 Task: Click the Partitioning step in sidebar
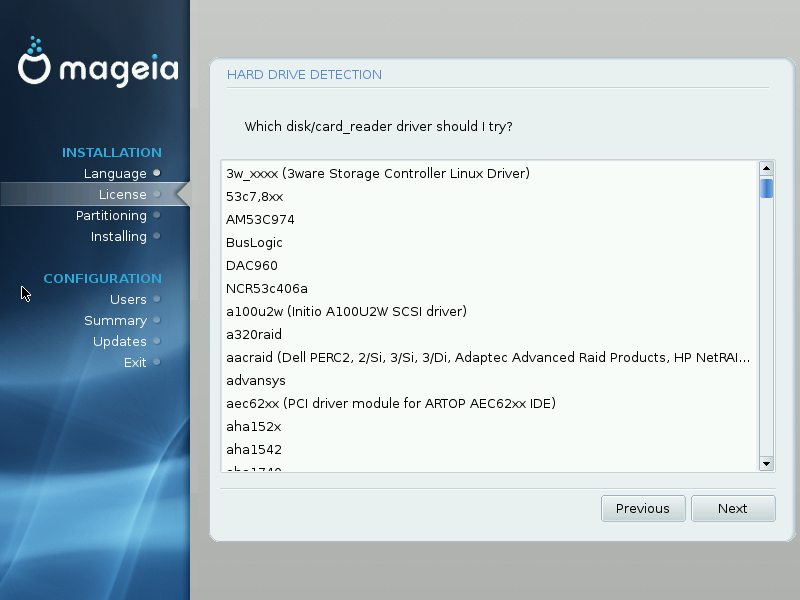pyautogui.click(x=111, y=215)
